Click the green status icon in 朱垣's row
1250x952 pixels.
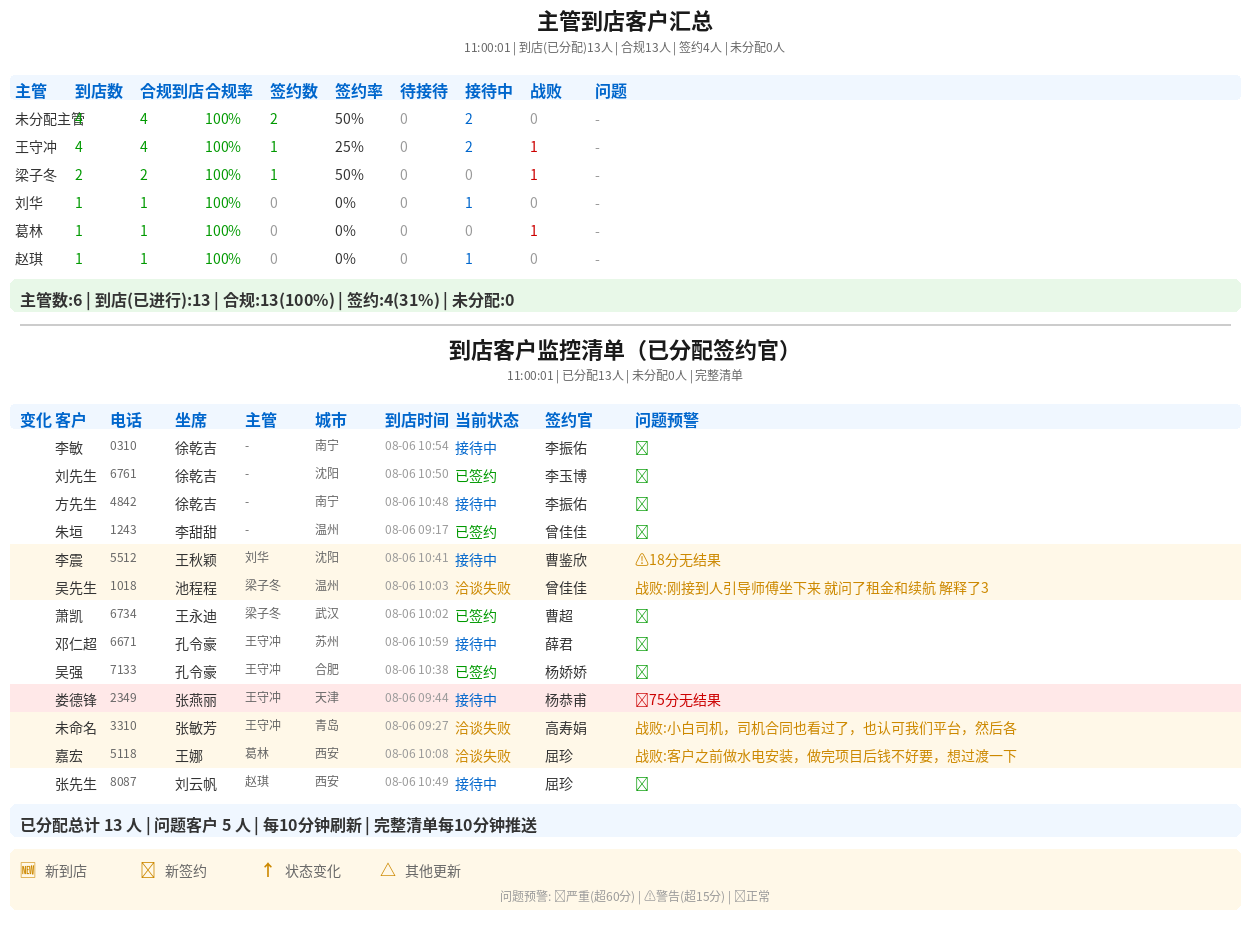point(642,532)
